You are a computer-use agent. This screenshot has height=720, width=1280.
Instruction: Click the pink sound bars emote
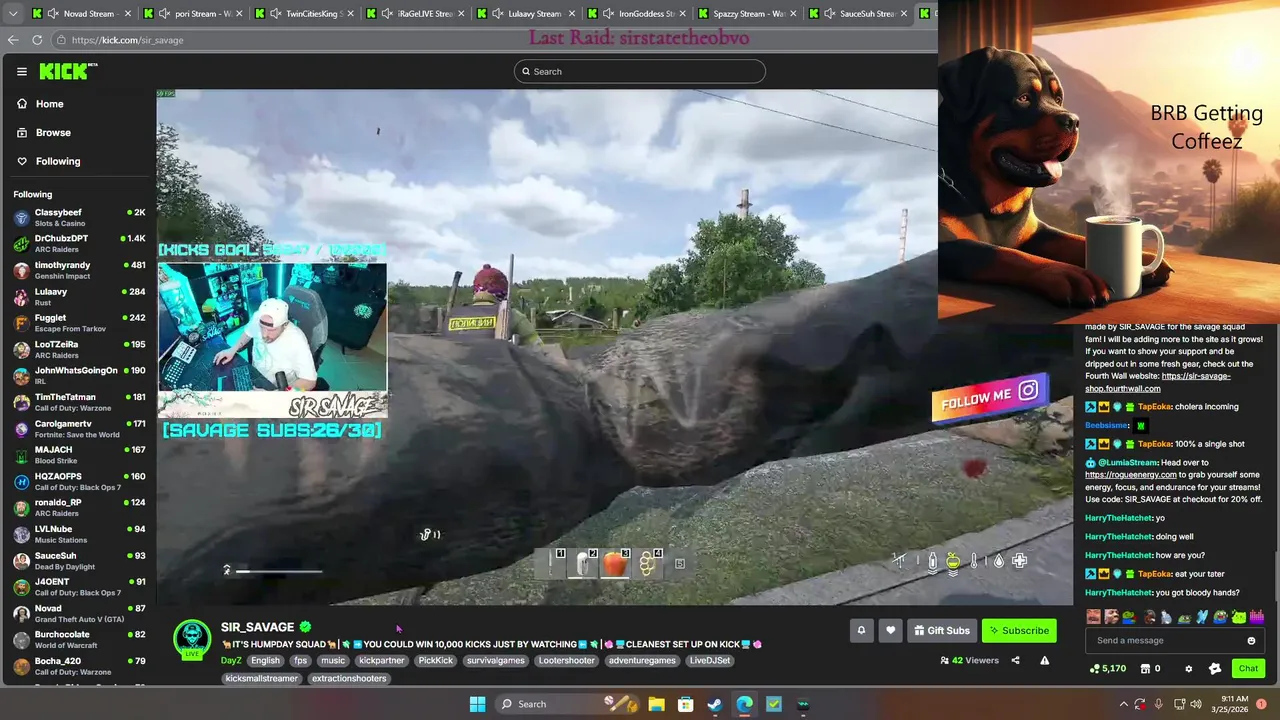click(x=1257, y=617)
